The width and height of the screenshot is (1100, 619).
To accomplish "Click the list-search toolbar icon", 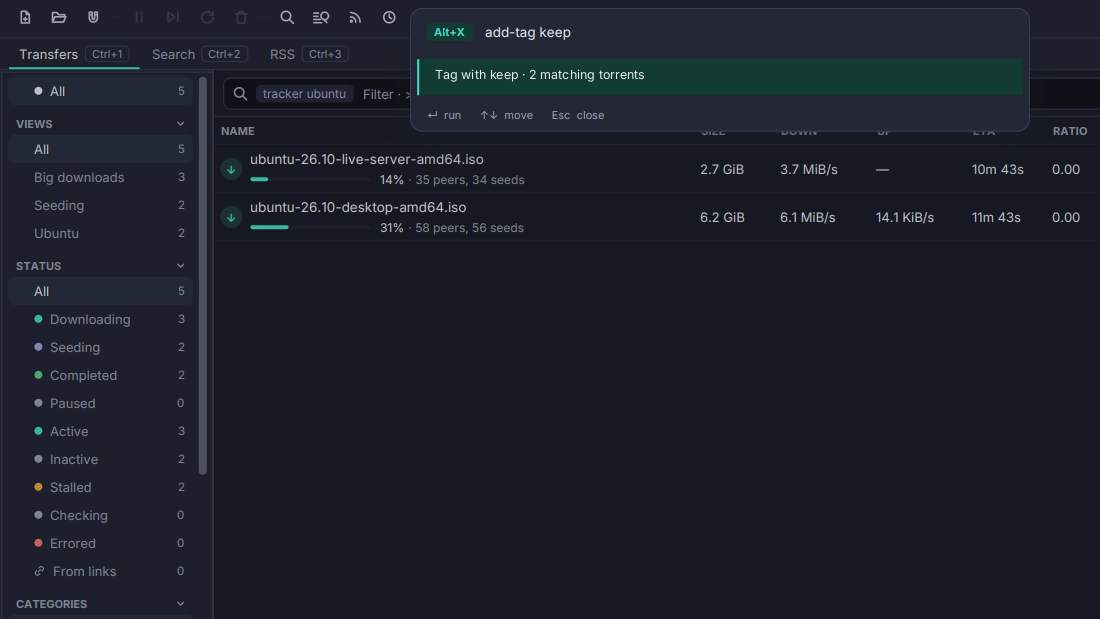I will coord(321,18).
